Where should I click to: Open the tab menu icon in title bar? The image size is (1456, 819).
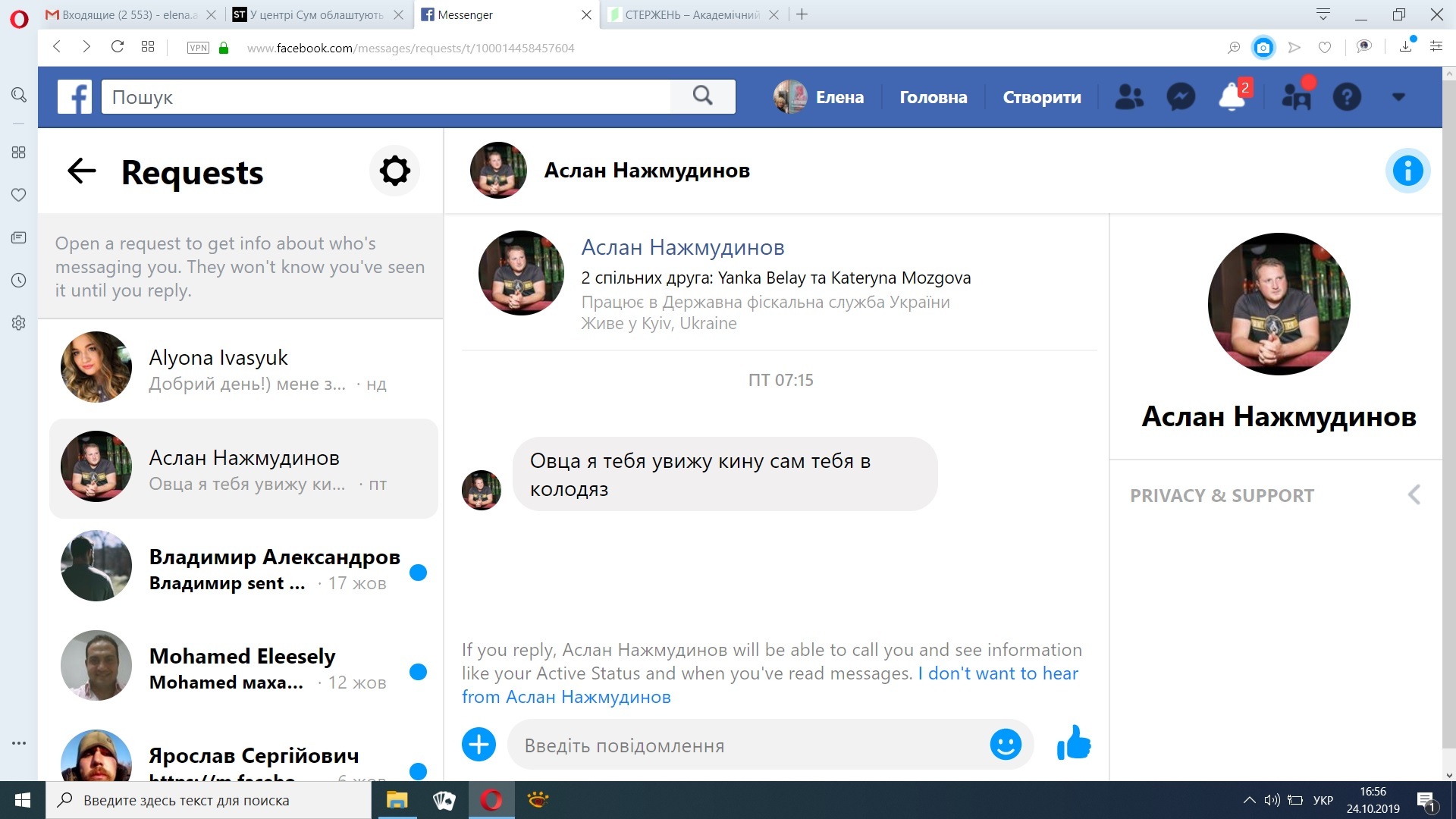pyautogui.click(x=1323, y=14)
